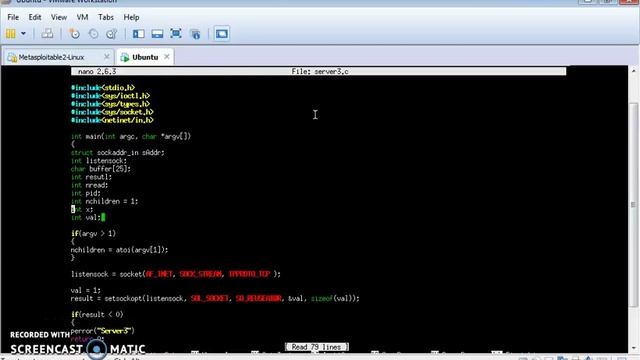Click the vertical scrollbar up arrow
This screenshot has width=640, height=360.
coord(633,71)
